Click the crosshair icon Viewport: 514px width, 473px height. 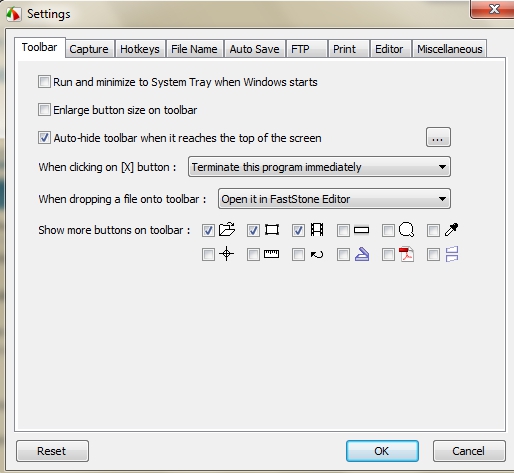coord(227,254)
